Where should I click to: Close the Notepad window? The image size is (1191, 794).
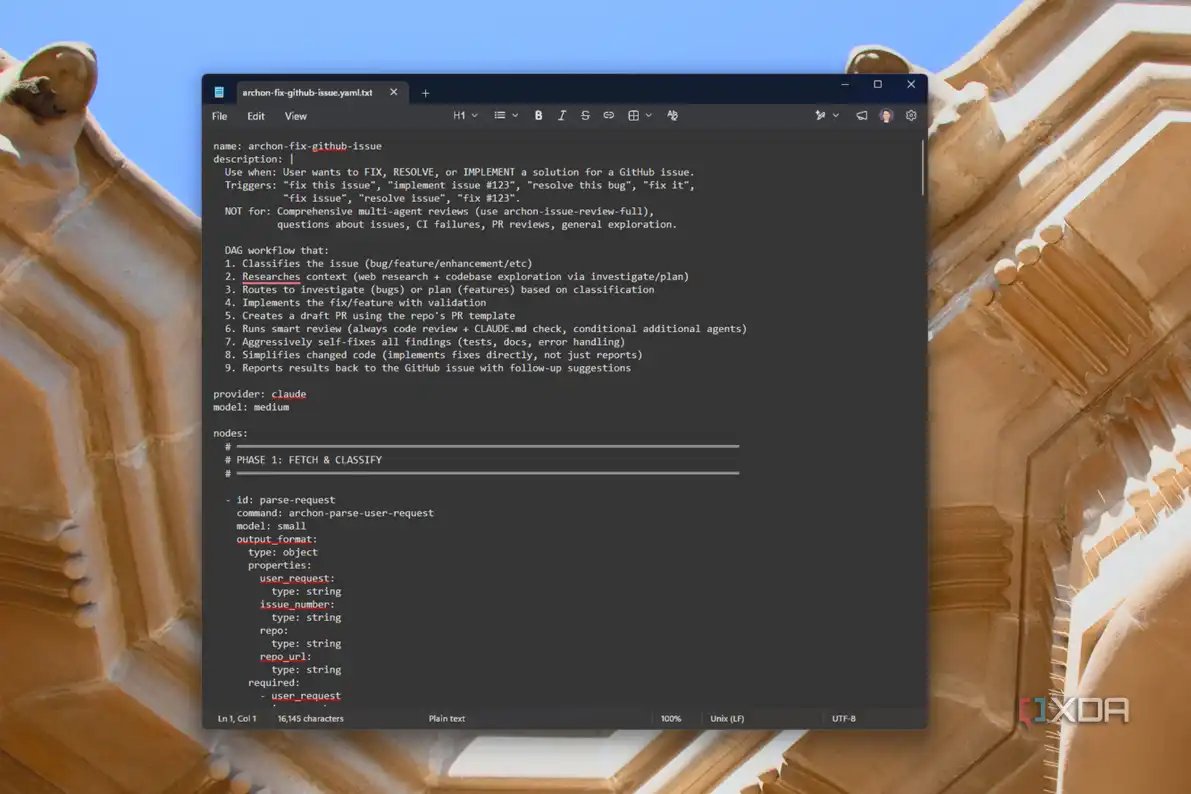[911, 84]
